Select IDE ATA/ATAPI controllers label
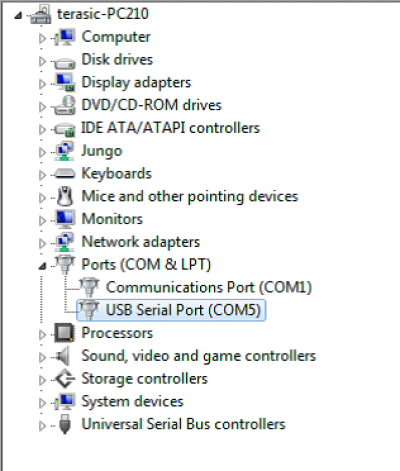Image resolution: width=400 pixels, height=471 pixels. point(171,128)
